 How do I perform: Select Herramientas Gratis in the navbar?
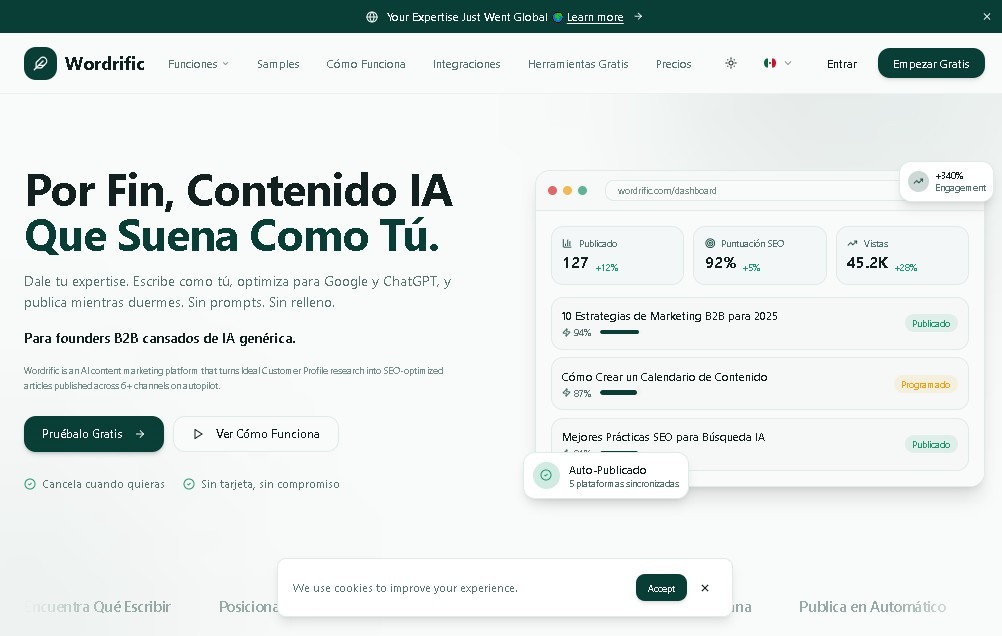(578, 64)
